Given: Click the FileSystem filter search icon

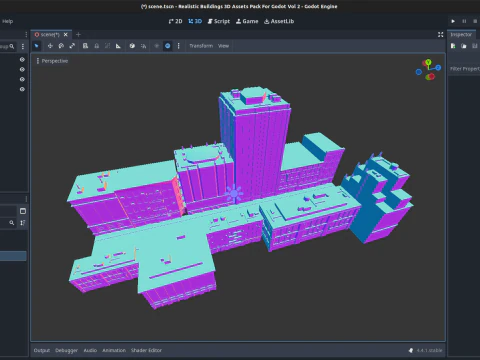Looking at the screenshot, I should coord(12,223).
